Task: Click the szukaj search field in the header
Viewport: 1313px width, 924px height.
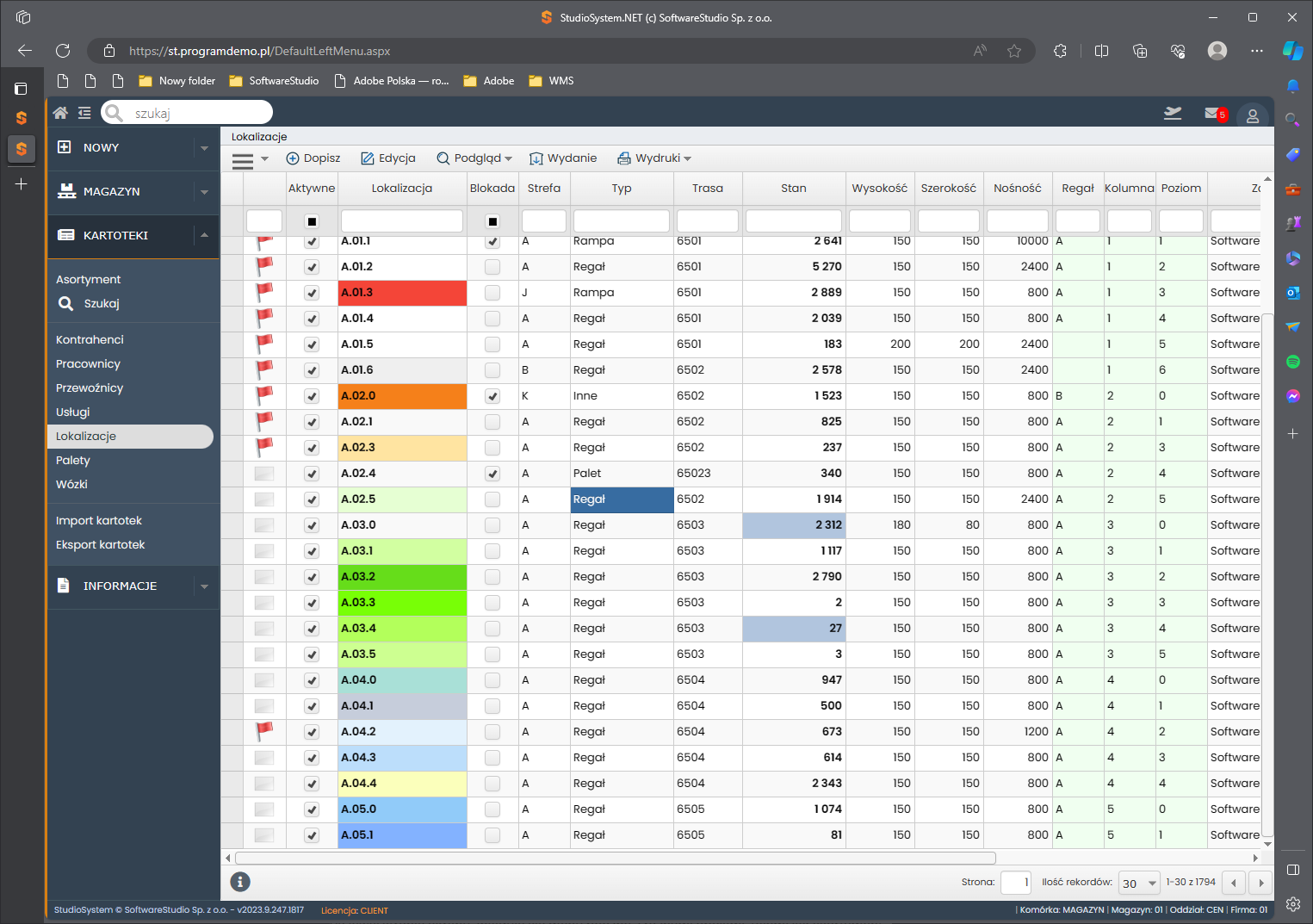Action: tap(187, 113)
